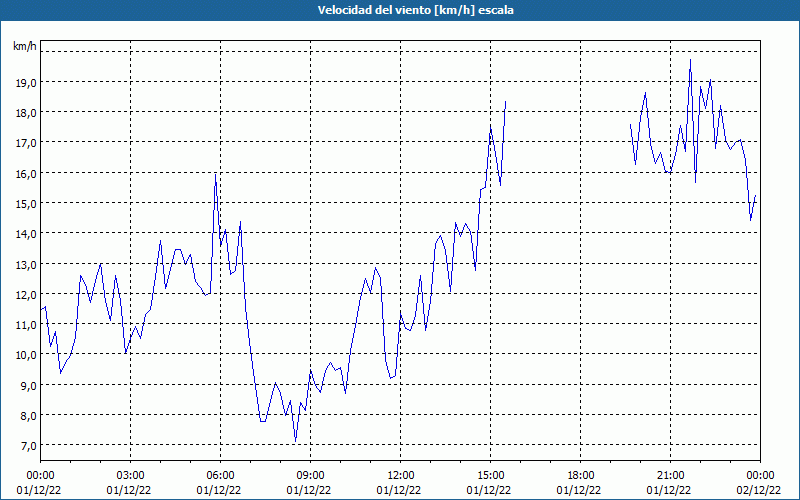Click the chart title 'Velocidad del viento [km/h] escala'
Image resolution: width=800 pixels, height=500 pixels.
coord(415,10)
